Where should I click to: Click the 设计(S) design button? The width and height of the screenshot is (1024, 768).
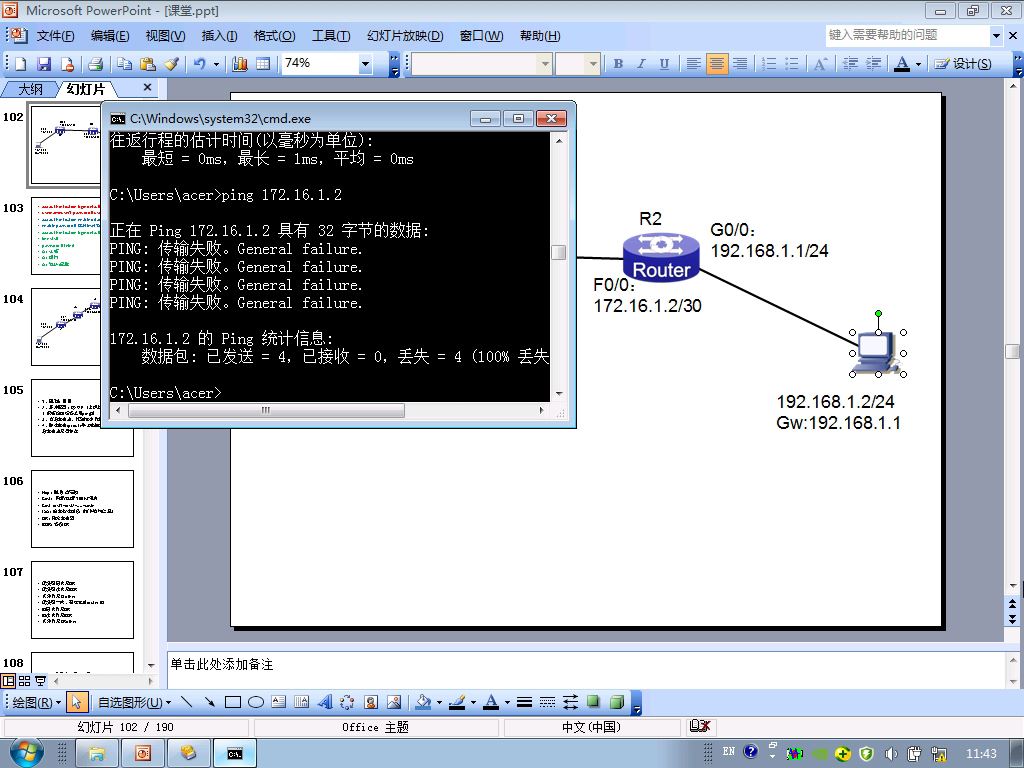[963, 63]
